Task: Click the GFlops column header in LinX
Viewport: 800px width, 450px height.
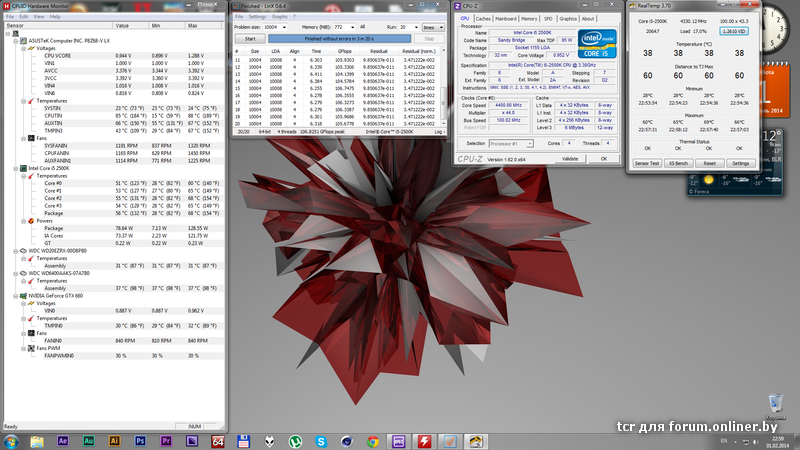Action: [344, 52]
